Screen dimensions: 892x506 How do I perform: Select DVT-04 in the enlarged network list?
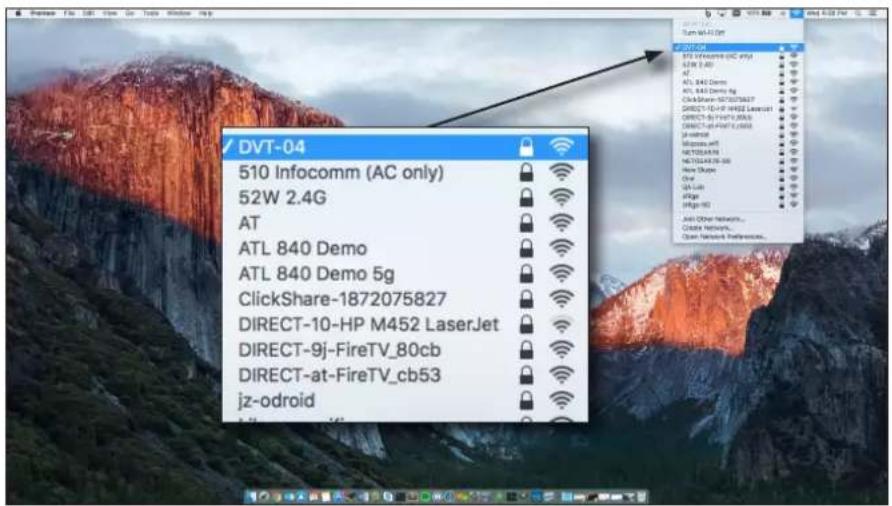coord(405,147)
